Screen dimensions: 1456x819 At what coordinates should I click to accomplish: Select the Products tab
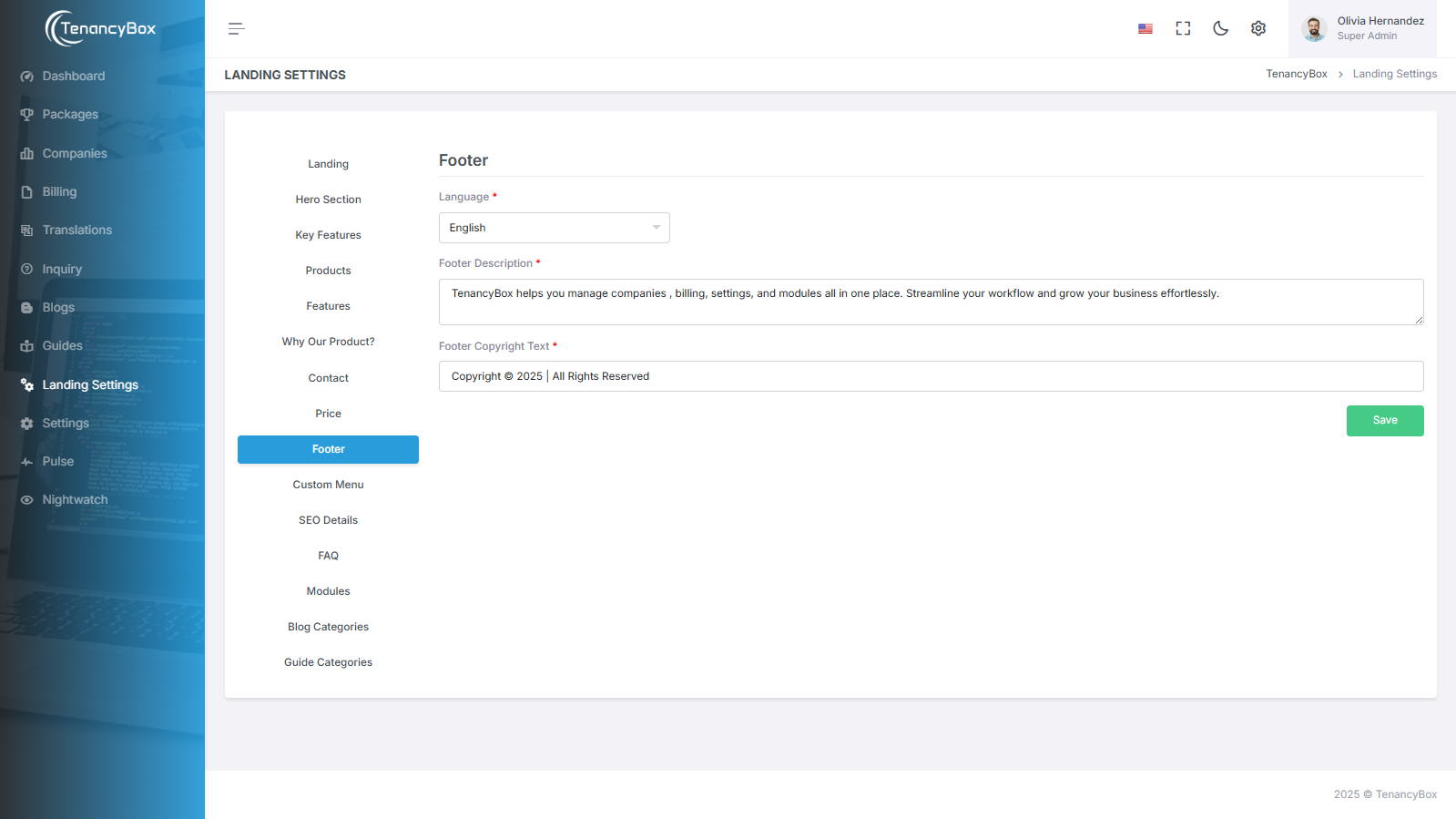328,271
